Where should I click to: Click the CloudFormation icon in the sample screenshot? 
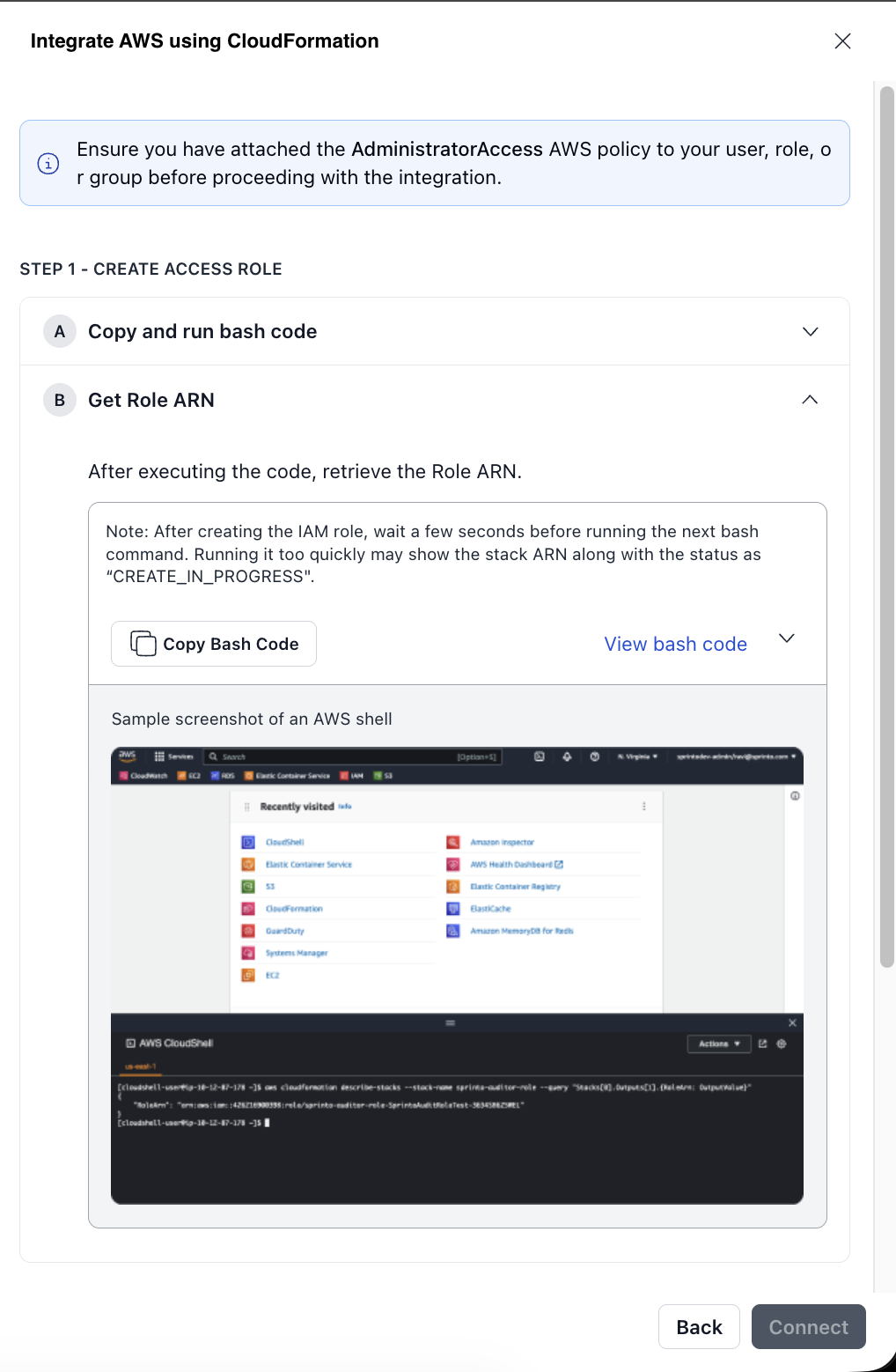pos(248,909)
